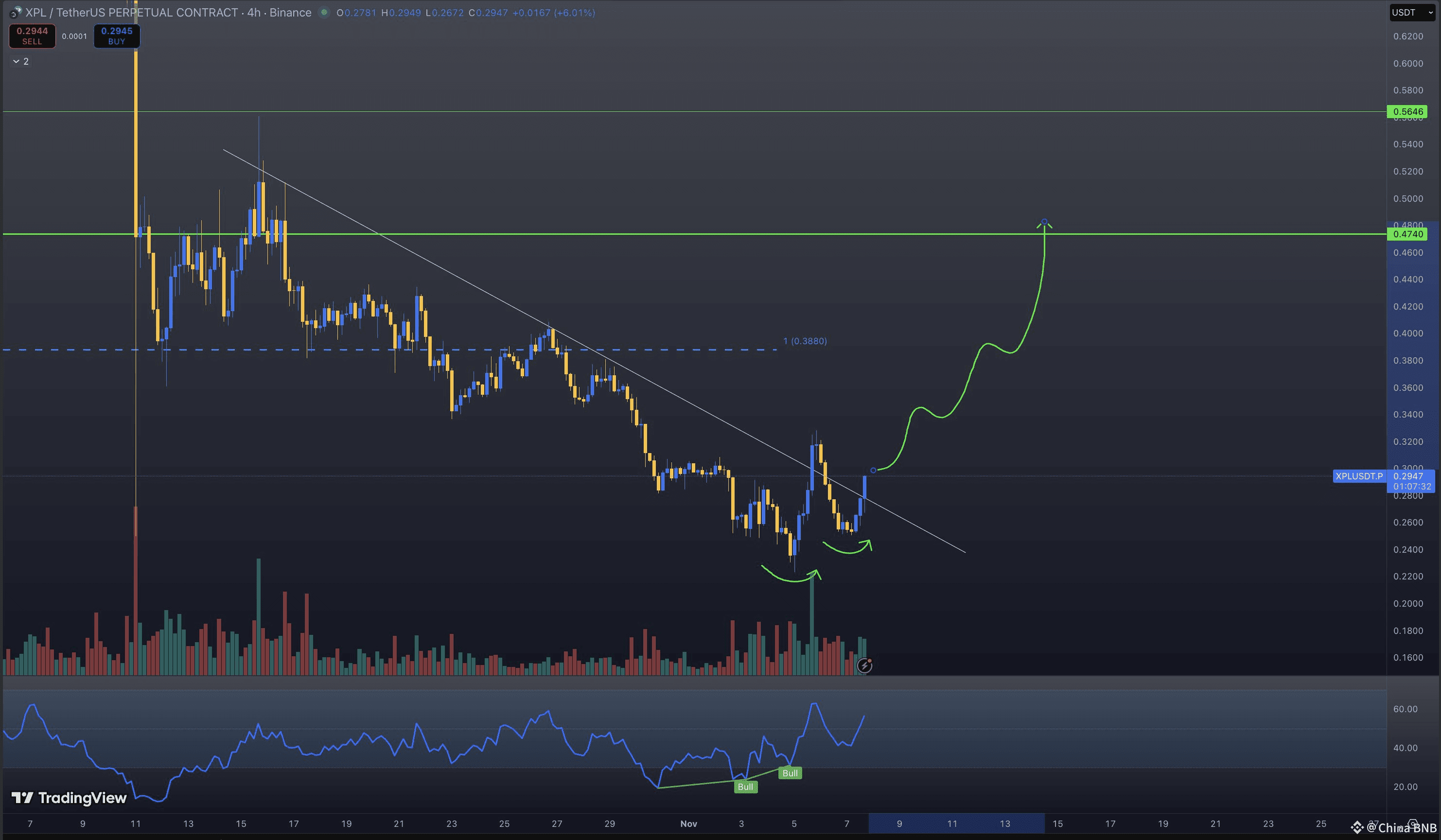Screen dimensions: 1441x840
Task: Click the 1 (0.3880) dashed line label
Action: [x=805, y=341]
